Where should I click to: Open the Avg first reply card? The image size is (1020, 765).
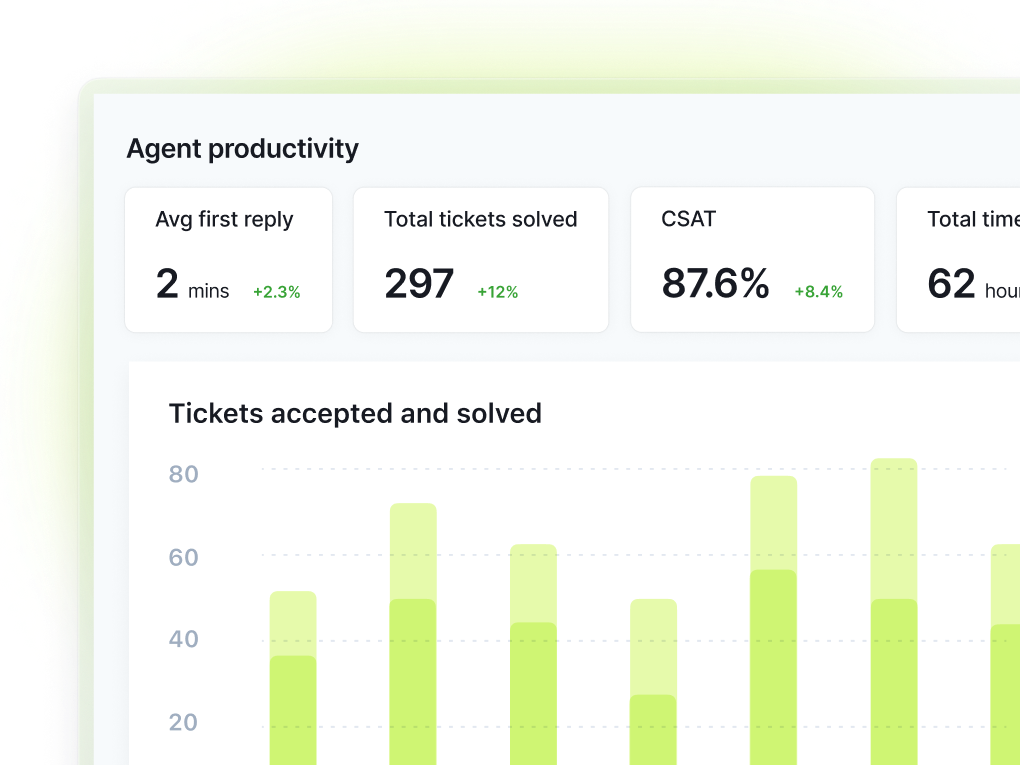point(228,259)
